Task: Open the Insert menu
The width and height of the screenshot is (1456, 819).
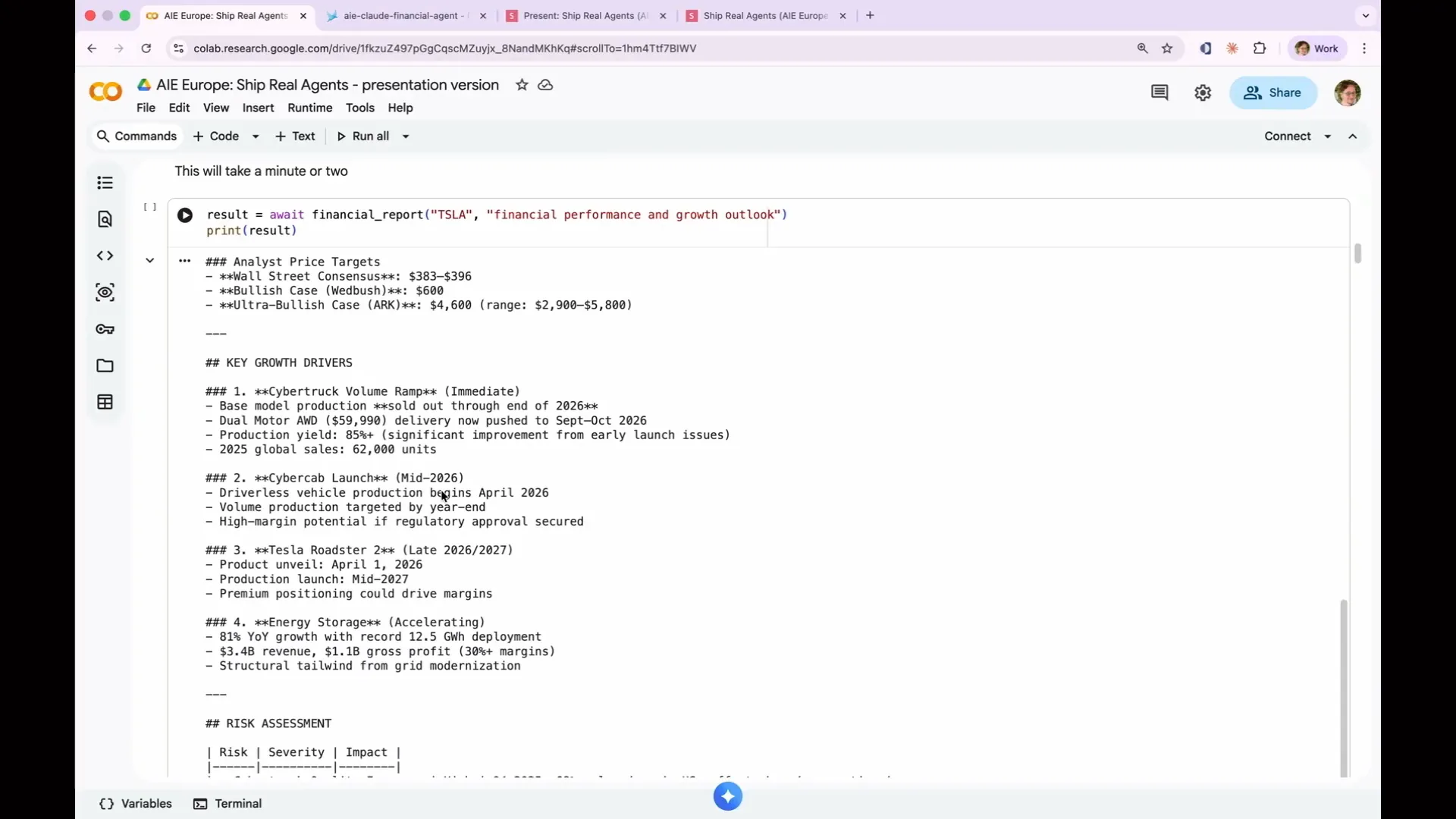Action: [258, 108]
